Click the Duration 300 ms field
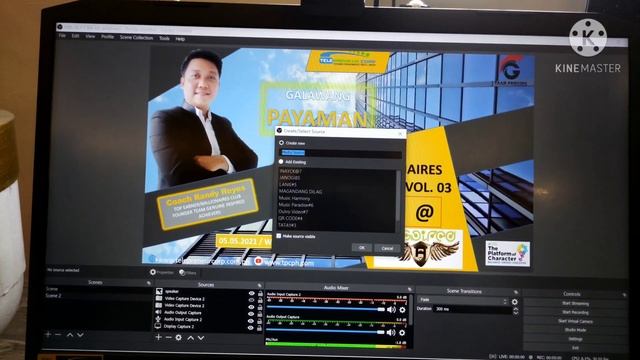 coord(473,310)
